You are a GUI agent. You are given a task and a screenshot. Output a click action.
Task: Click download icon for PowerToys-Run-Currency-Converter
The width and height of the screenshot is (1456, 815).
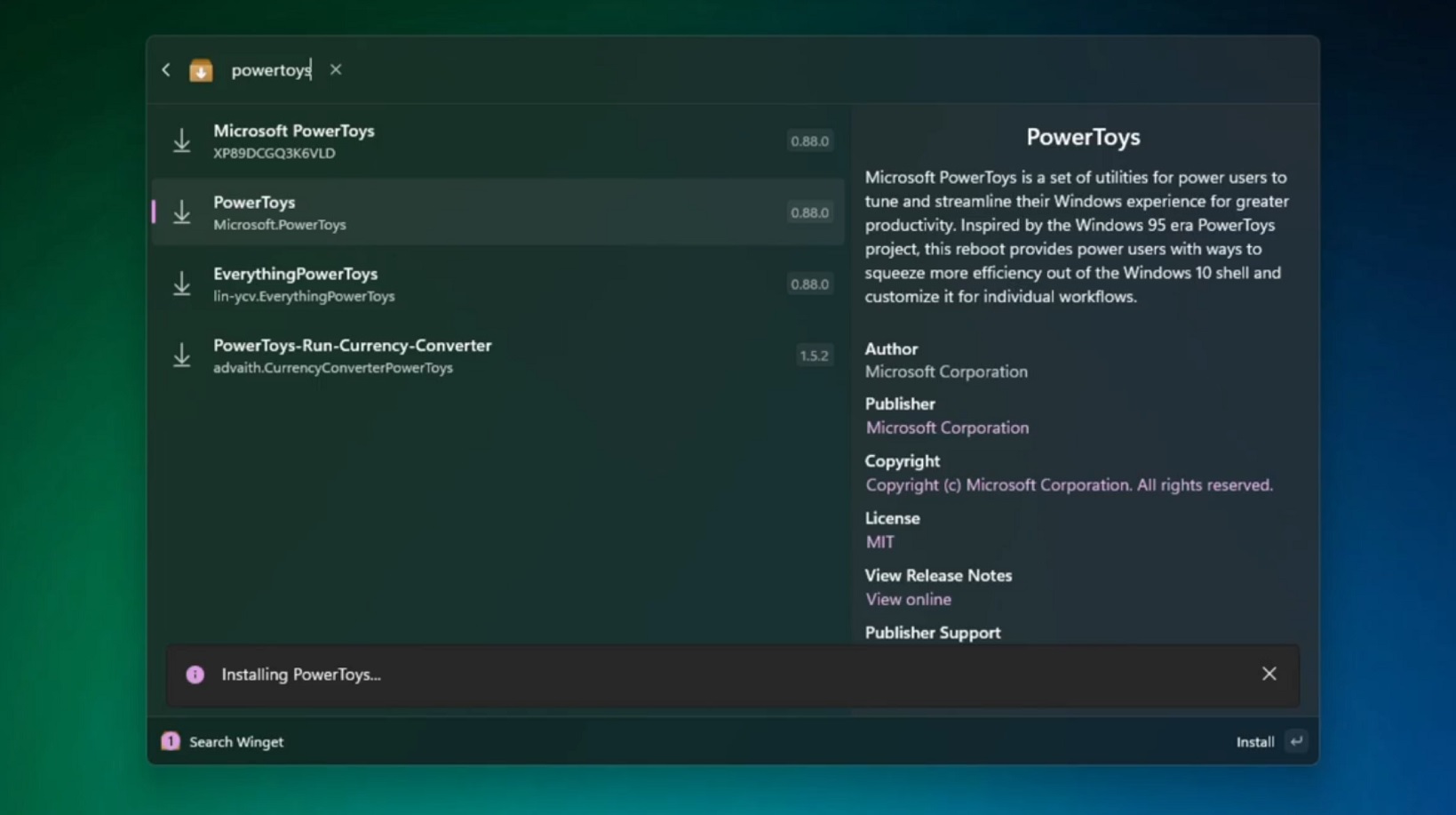(x=182, y=356)
